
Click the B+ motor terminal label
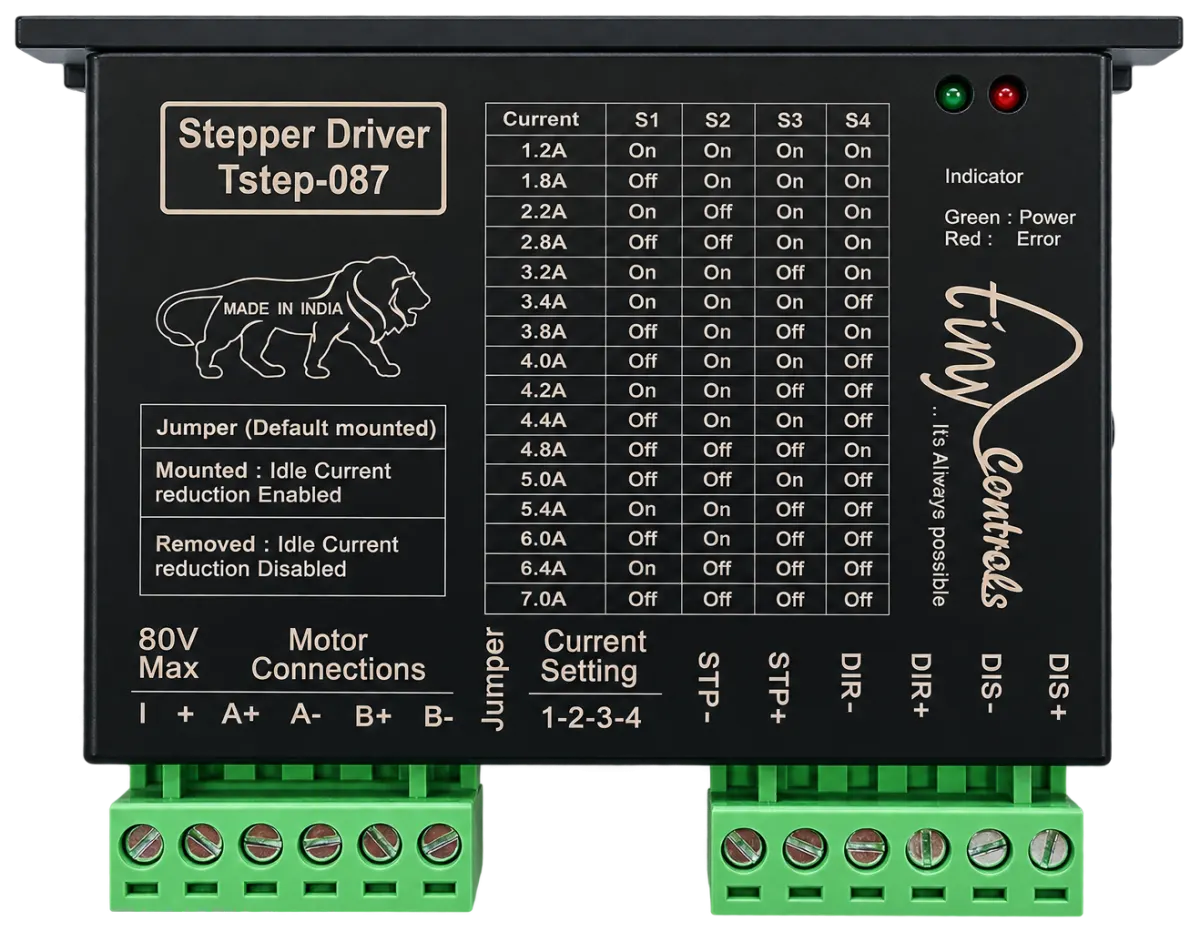click(x=372, y=716)
